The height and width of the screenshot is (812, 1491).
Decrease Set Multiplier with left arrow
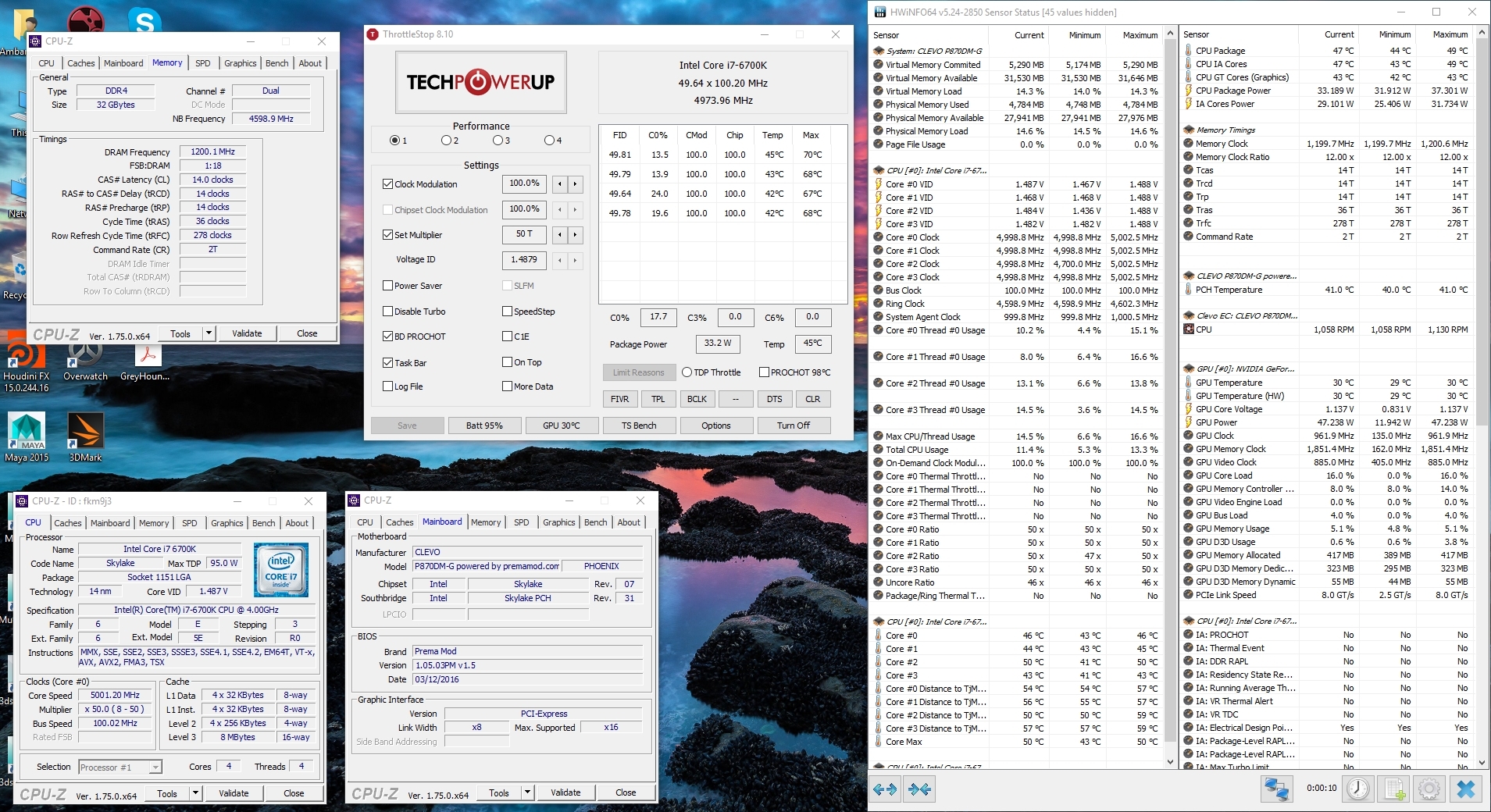[560, 234]
